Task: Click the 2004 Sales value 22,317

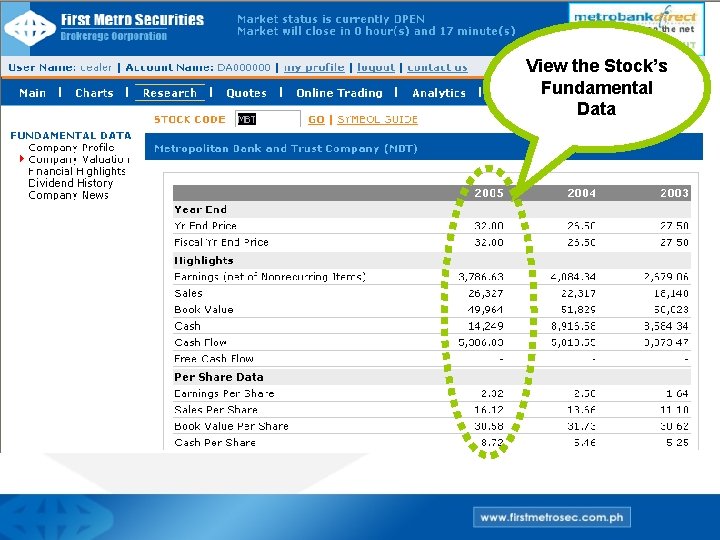Action: (578, 293)
